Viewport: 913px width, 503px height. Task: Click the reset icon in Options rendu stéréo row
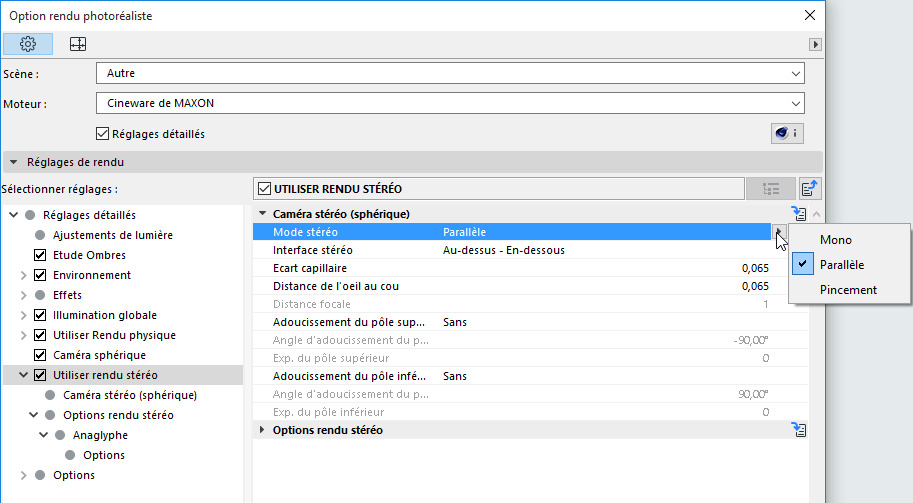pyautogui.click(x=799, y=430)
